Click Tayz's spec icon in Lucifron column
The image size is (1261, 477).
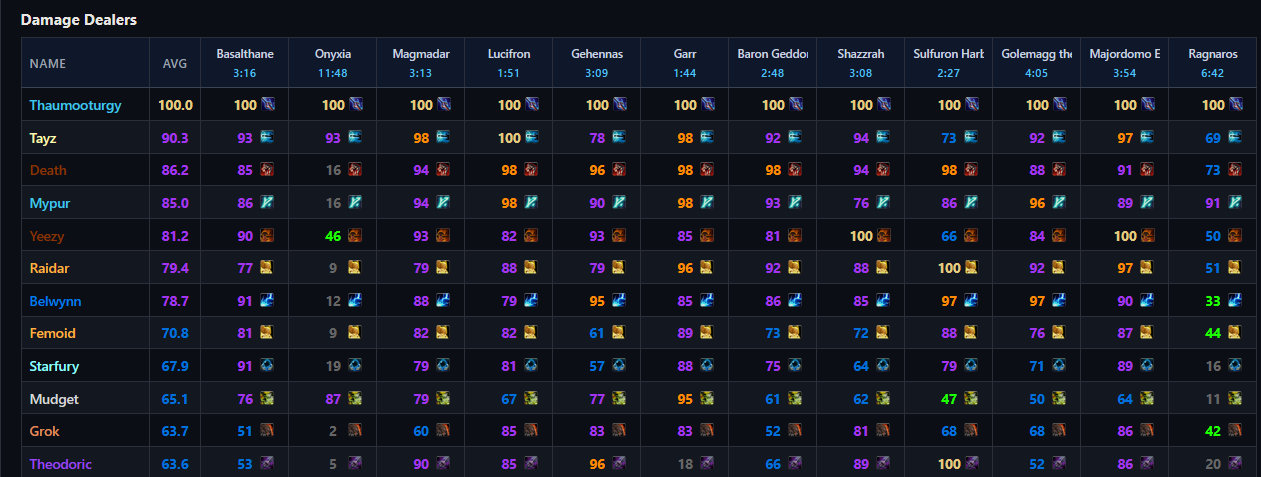point(531,137)
